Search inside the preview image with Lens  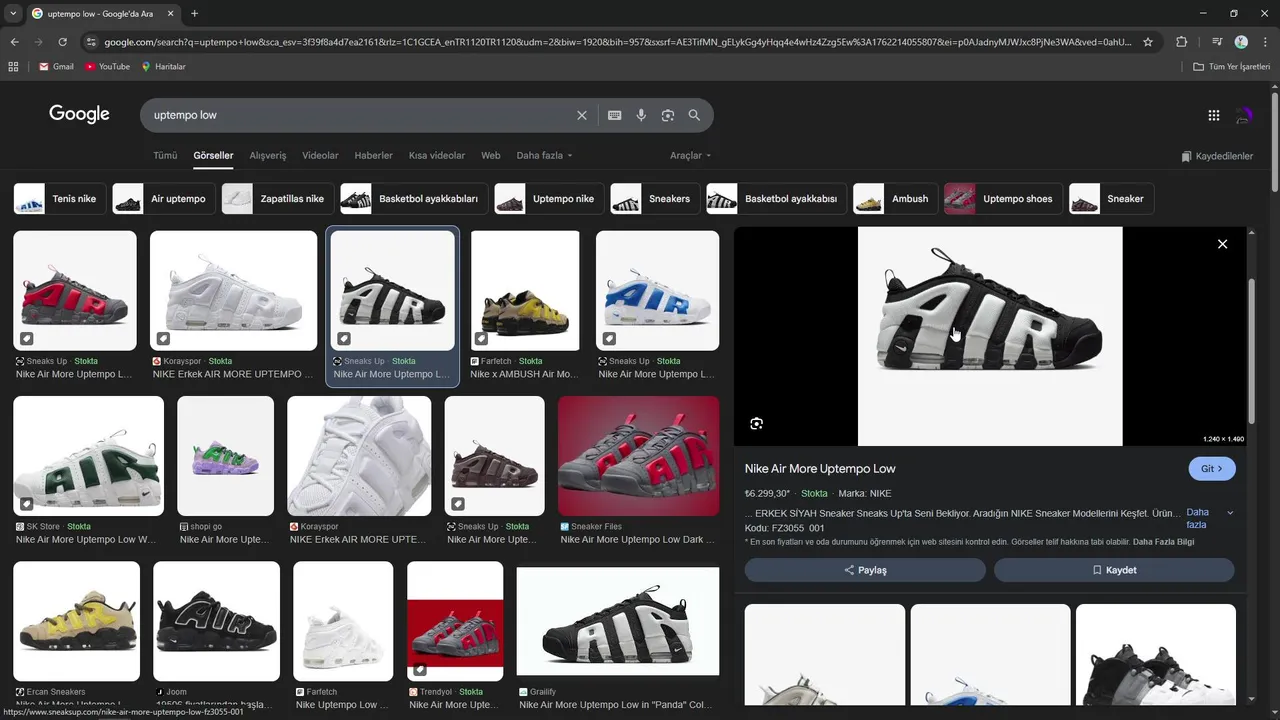pyautogui.click(x=757, y=423)
